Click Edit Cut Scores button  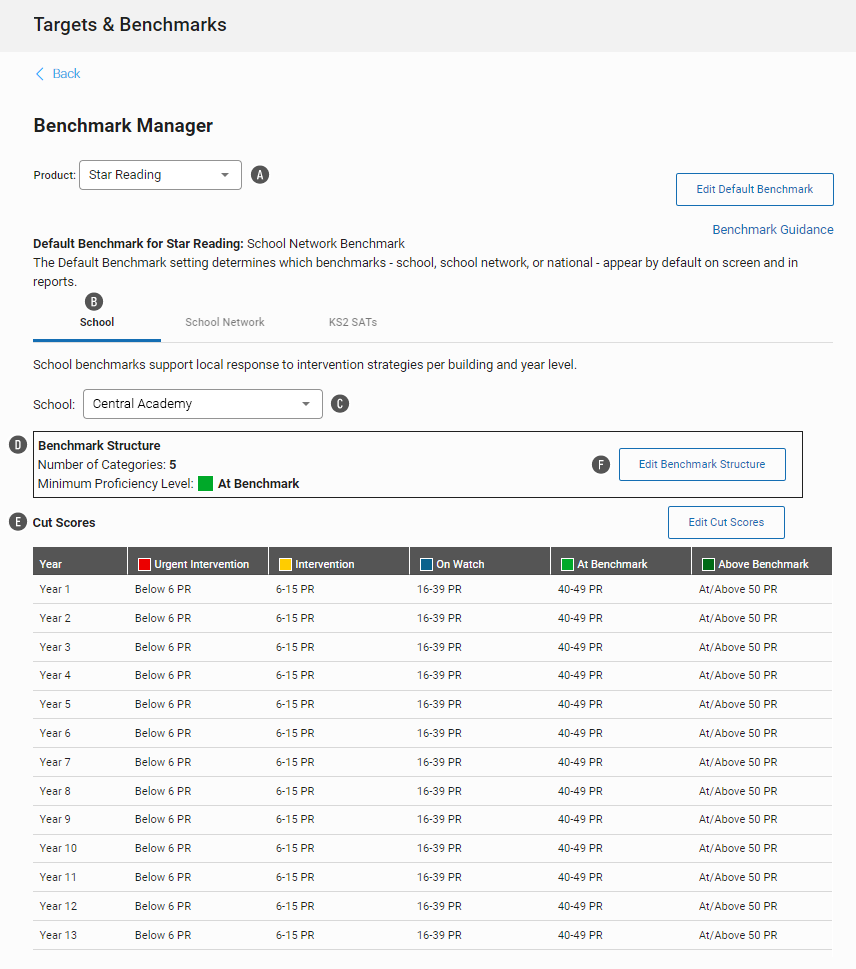(x=726, y=522)
